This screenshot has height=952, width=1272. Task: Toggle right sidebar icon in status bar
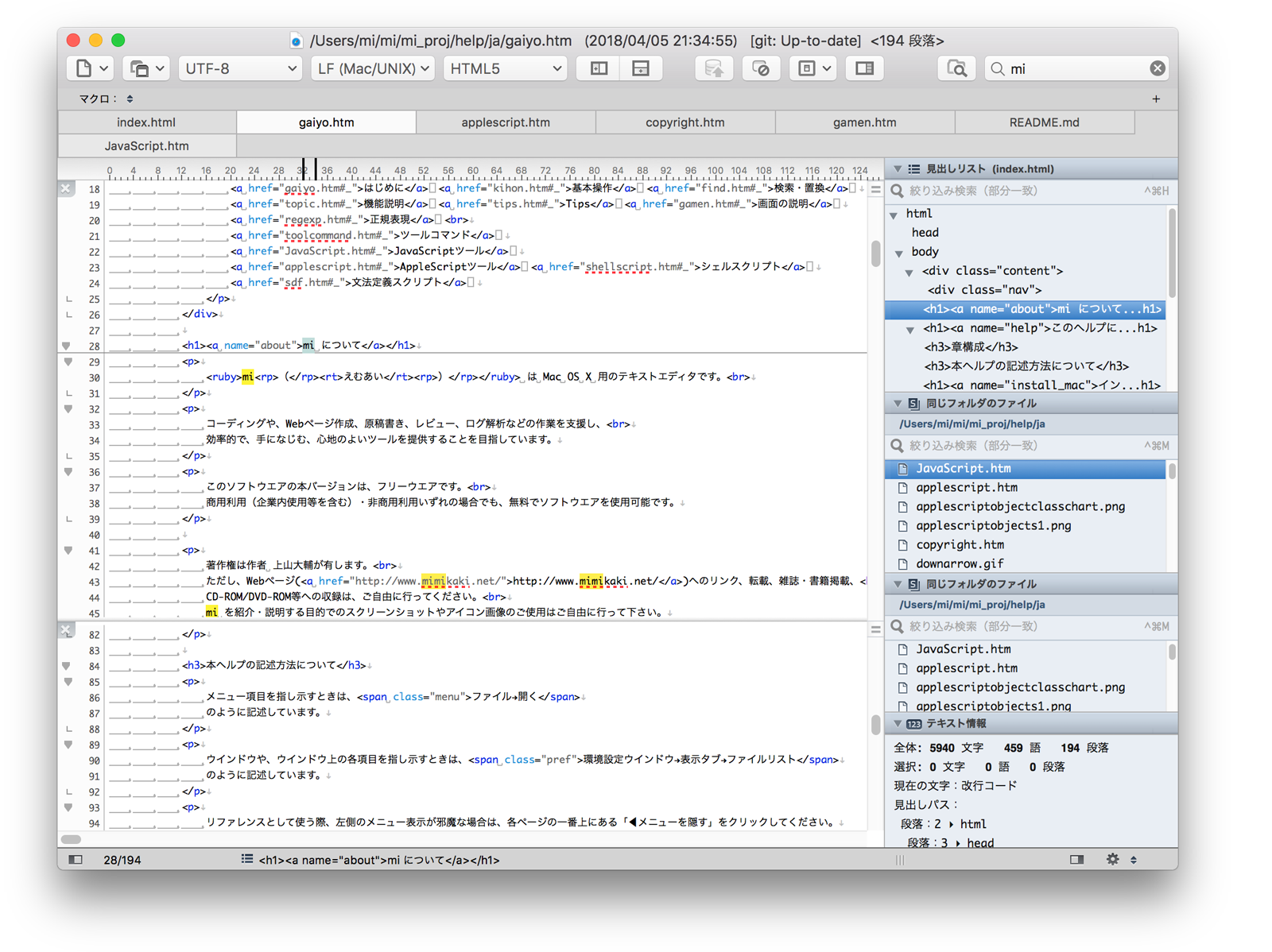(x=1076, y=859)
